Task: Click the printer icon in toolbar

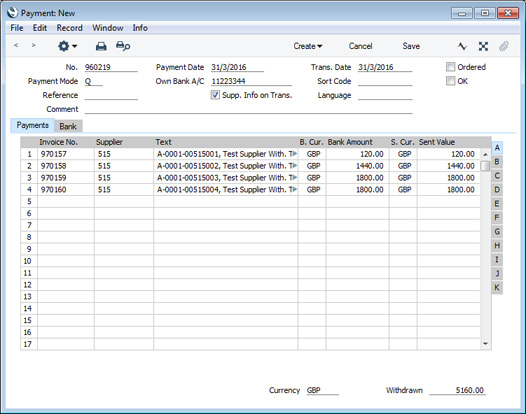Action: [101, 46]
